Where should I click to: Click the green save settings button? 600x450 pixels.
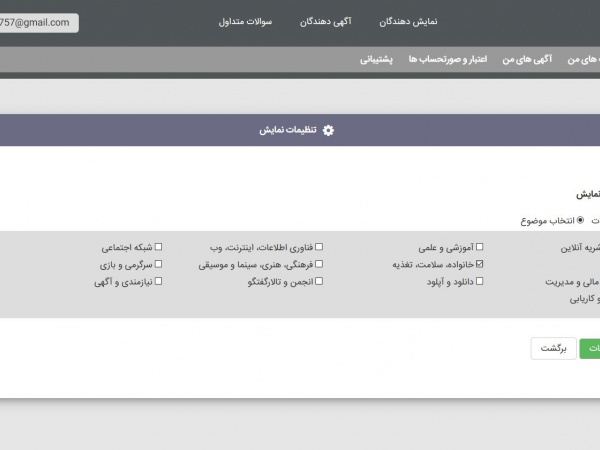pyautogui.click(x=590, y=348)
